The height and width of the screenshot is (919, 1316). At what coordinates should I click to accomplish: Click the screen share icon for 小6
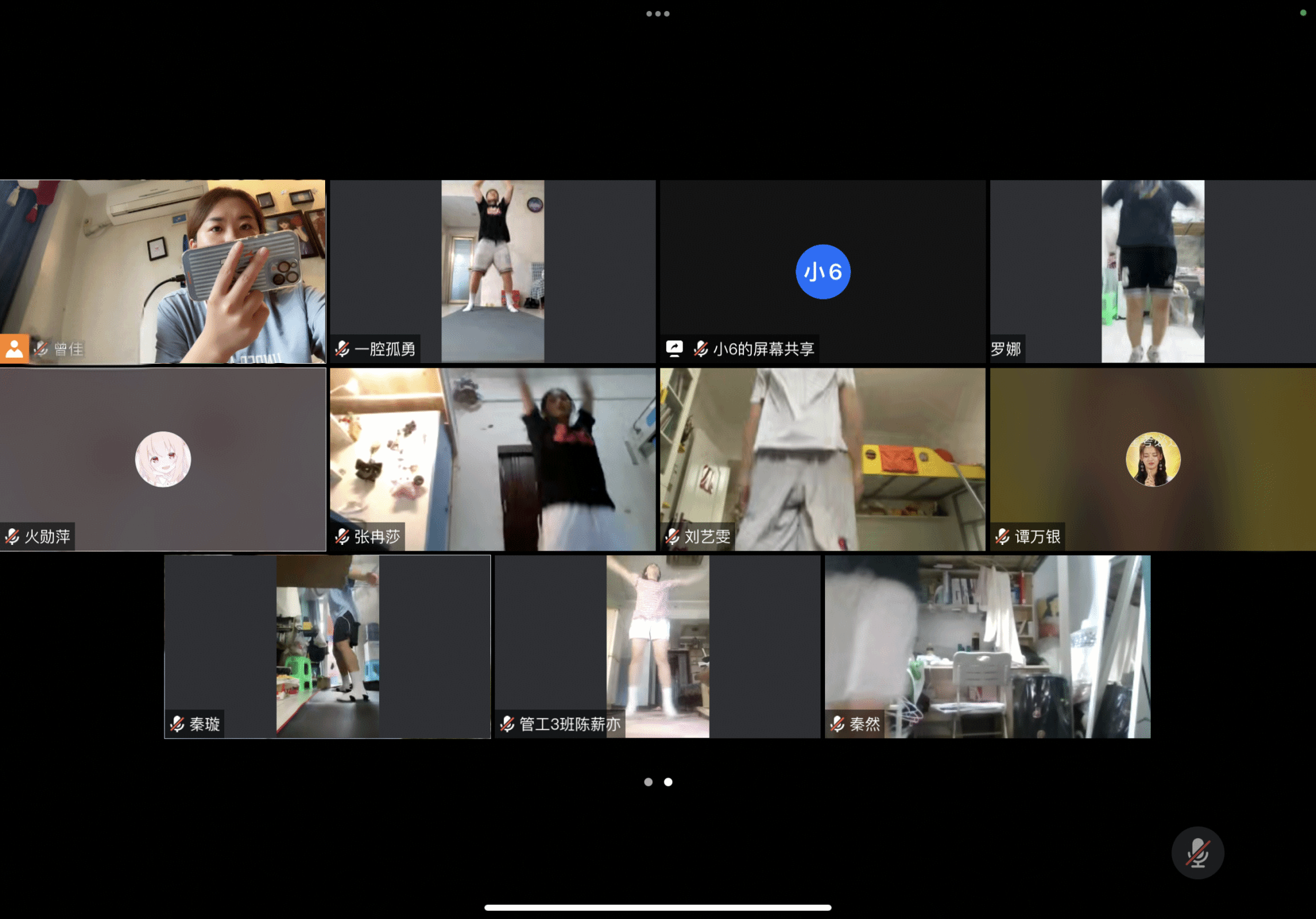coord(674,349)
